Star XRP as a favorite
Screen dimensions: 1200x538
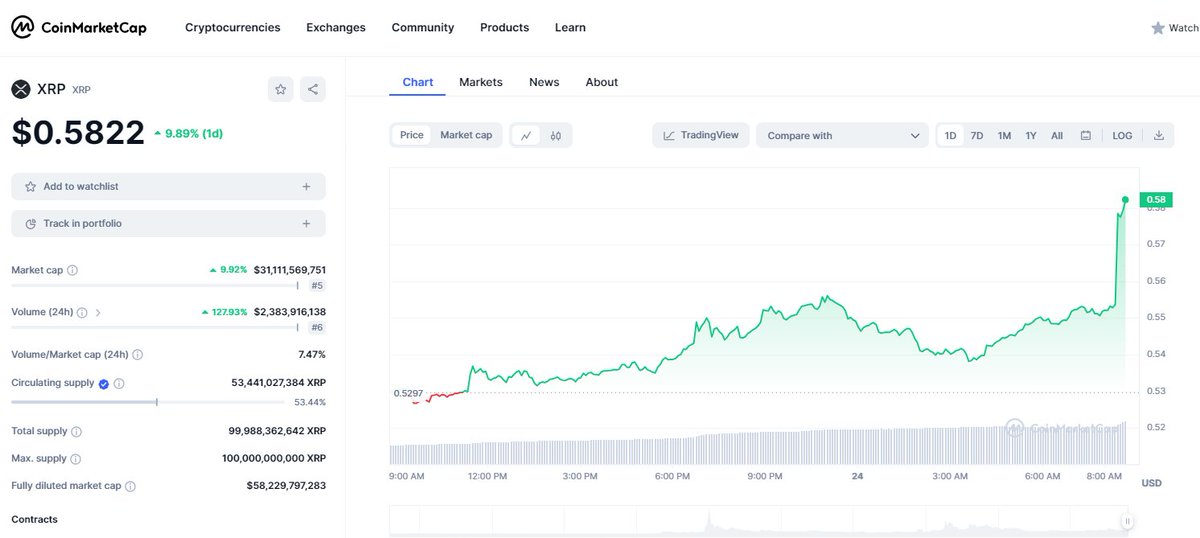(x=281, y=89)
